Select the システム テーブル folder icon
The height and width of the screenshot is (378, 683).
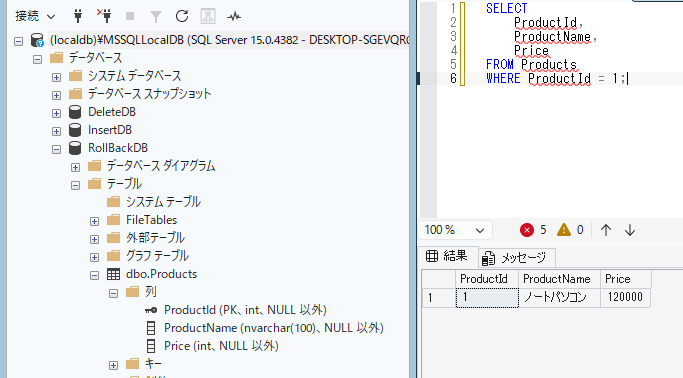[x=113, y=202]
